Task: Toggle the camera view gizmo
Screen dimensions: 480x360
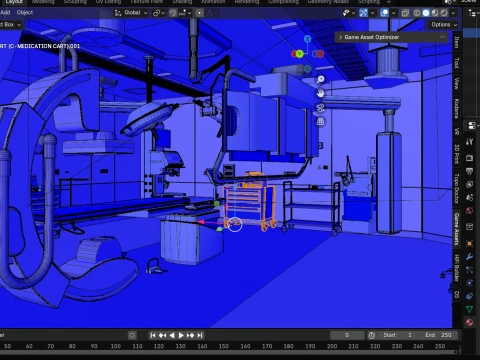Action: [x=320, y=108]
